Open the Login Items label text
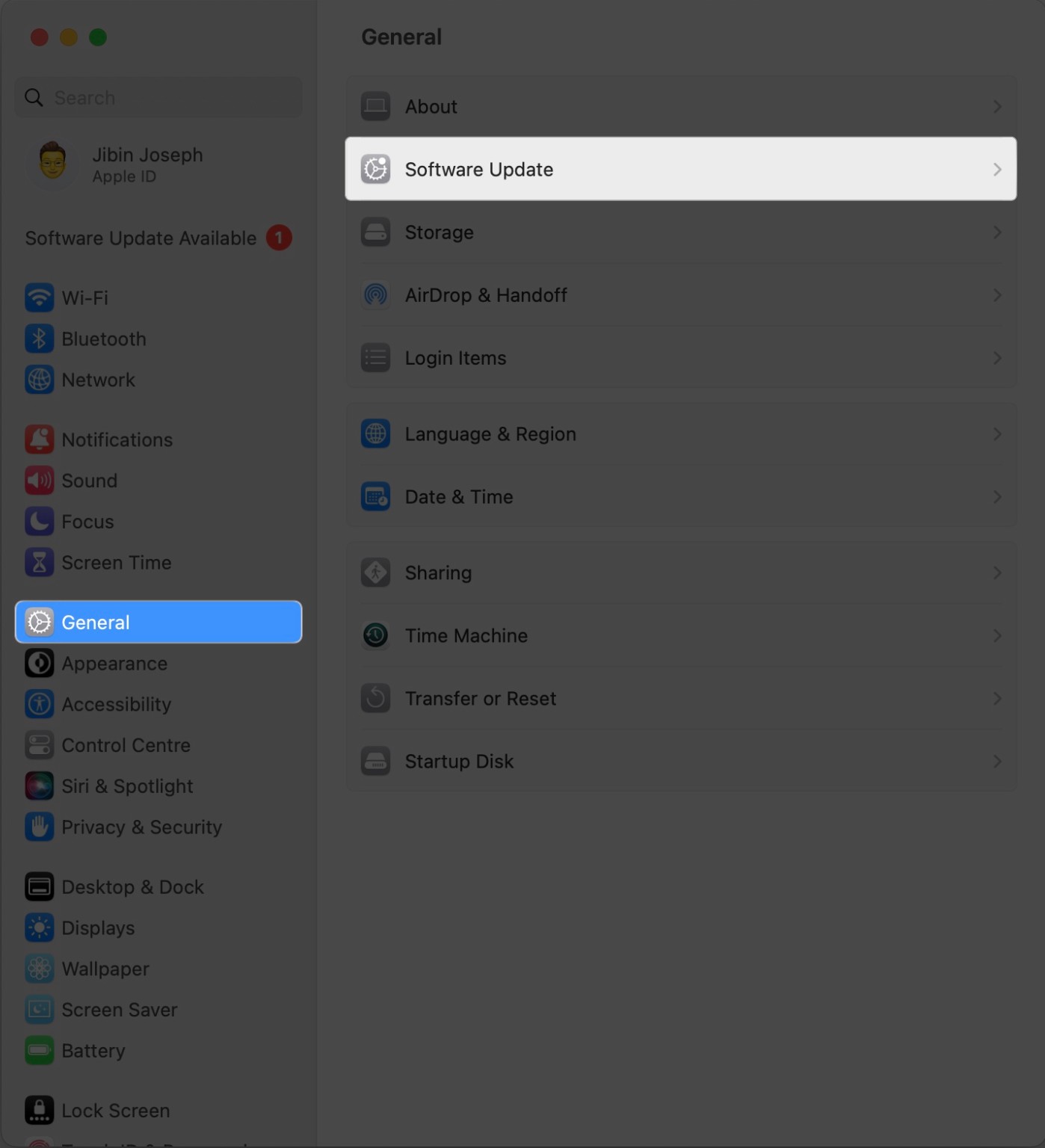This screenshot has height=1148, width=1045. [x=456, y=358]
